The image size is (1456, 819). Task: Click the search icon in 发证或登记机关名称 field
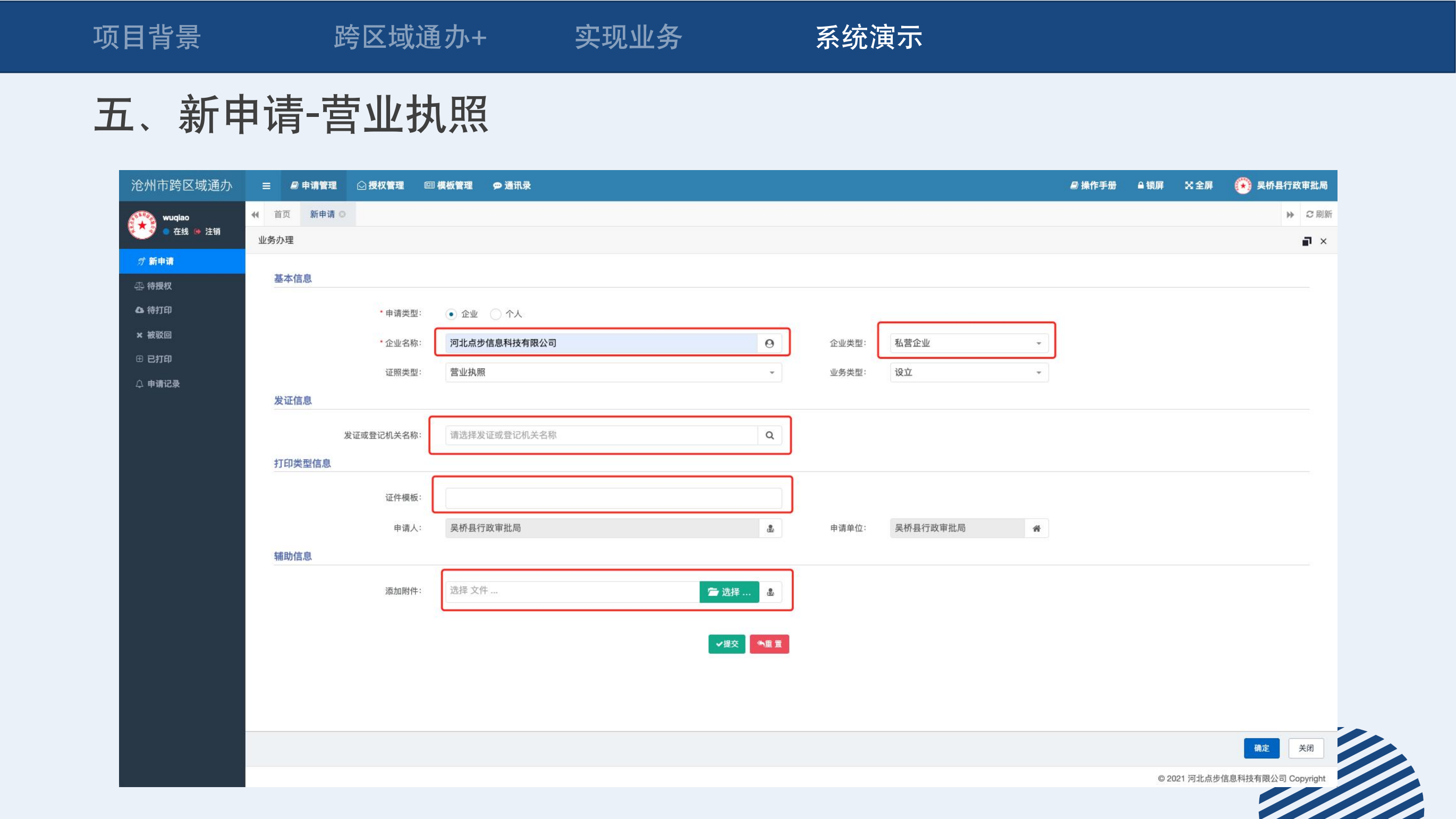[x=769, y=435]
